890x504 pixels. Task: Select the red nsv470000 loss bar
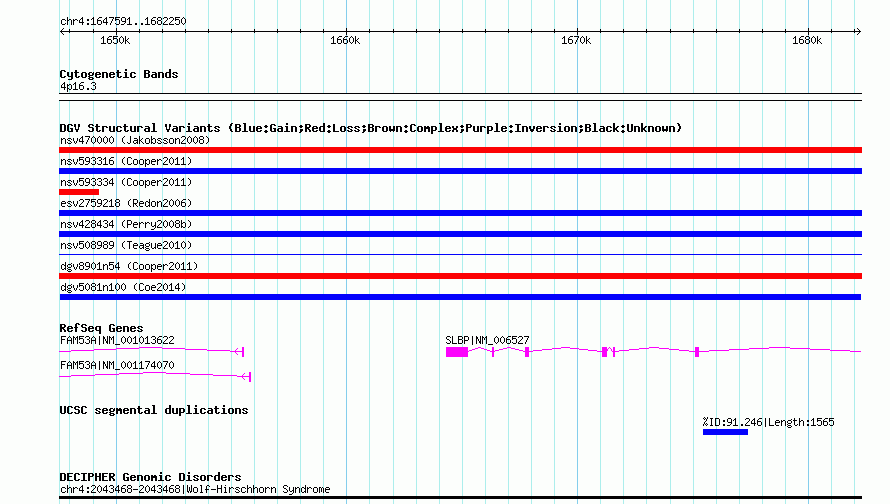pyautogui.click(x=460, y=150)
